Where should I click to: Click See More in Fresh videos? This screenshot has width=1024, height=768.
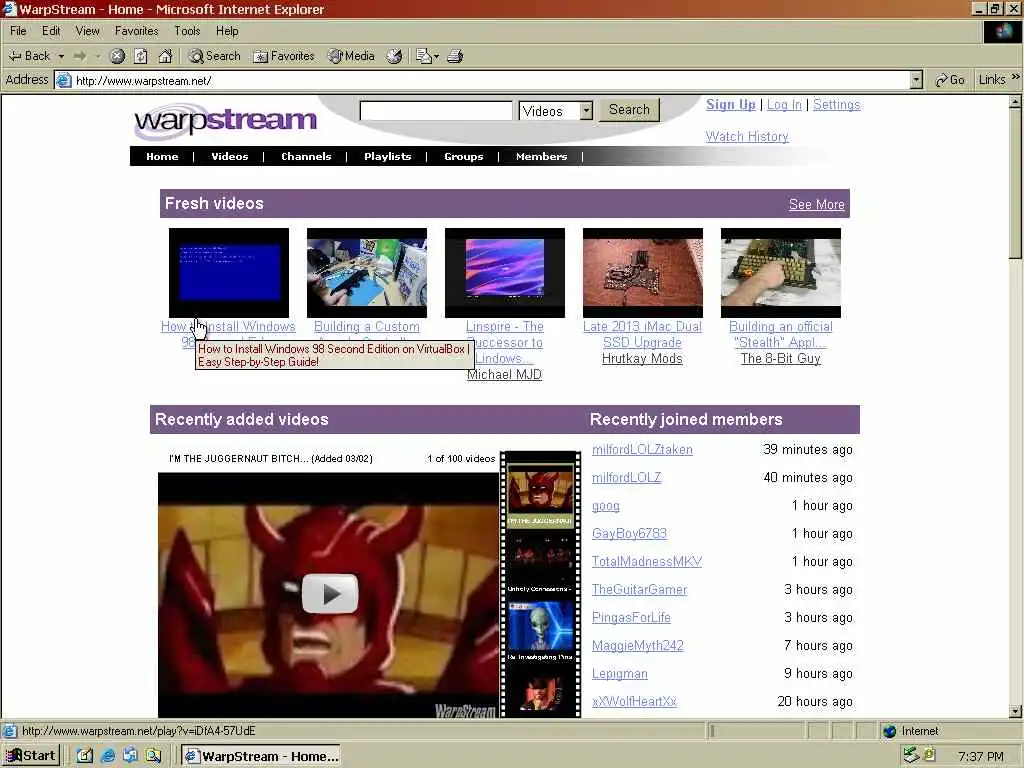pyautogui.click(x=816, y=204)
